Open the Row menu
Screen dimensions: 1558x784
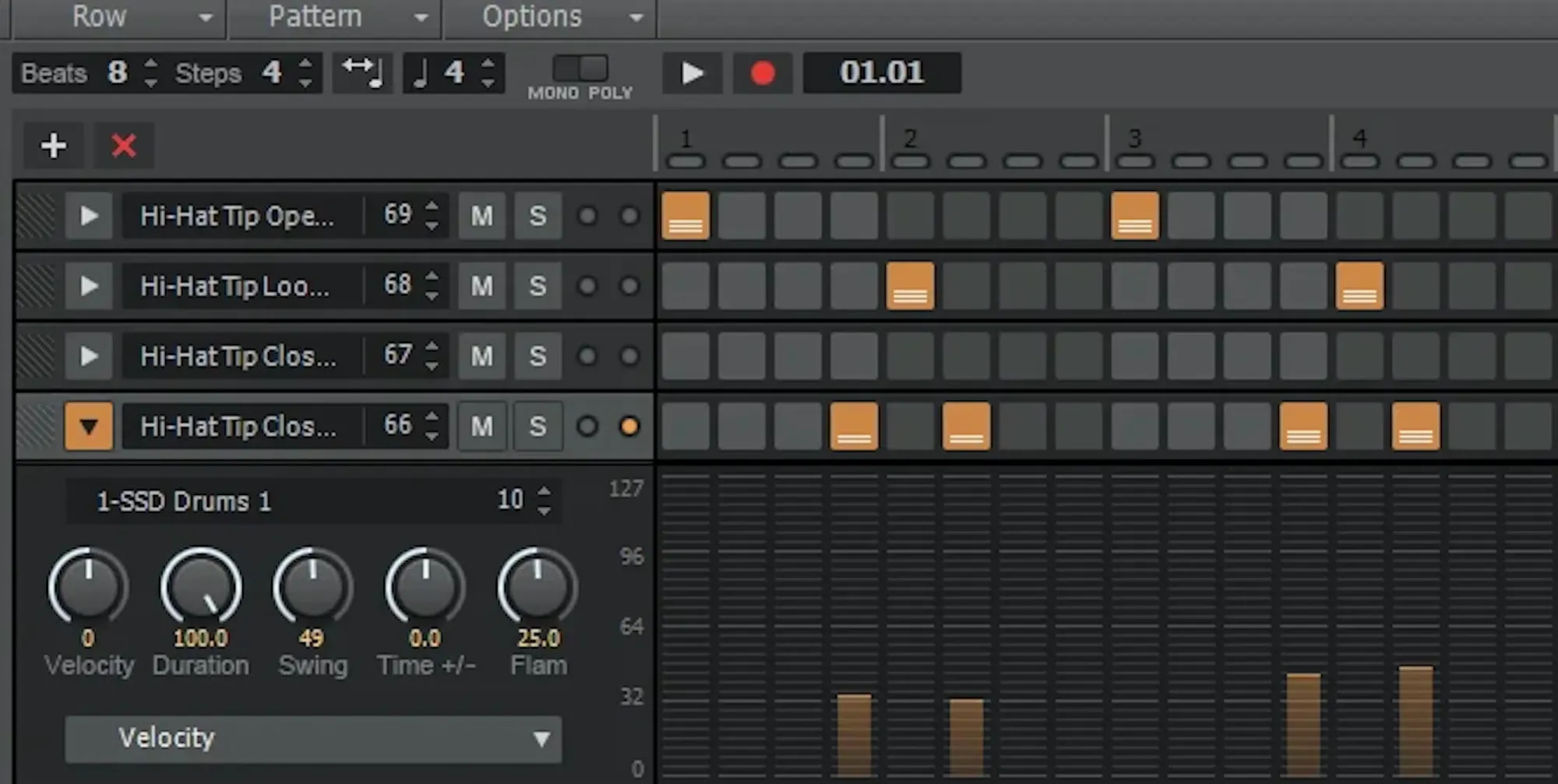[x=117, y=17]
